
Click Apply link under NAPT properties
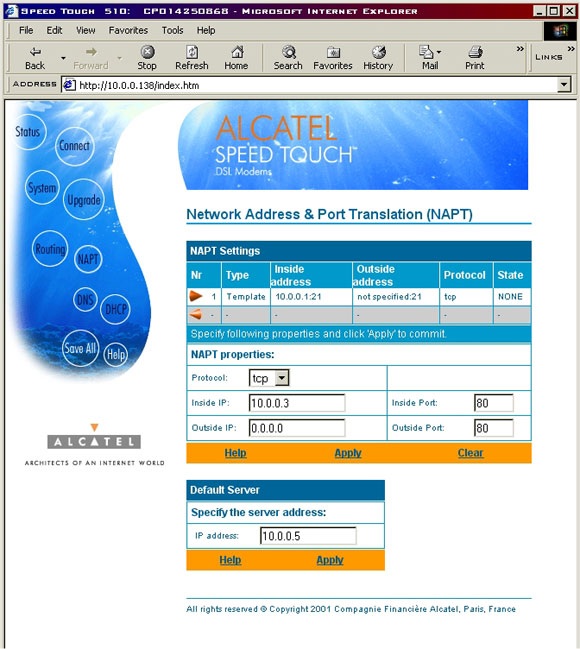pos(348,453)
